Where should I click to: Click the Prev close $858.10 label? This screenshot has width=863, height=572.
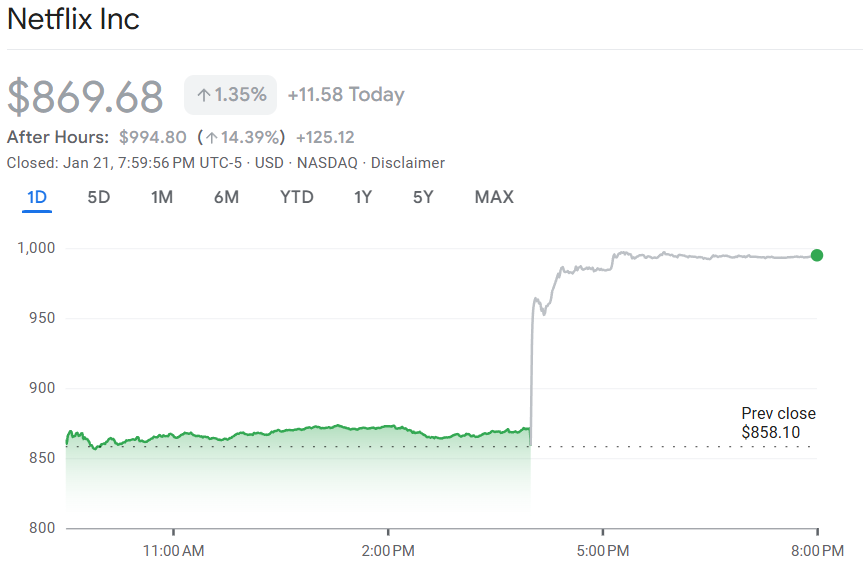click(778, 422)
